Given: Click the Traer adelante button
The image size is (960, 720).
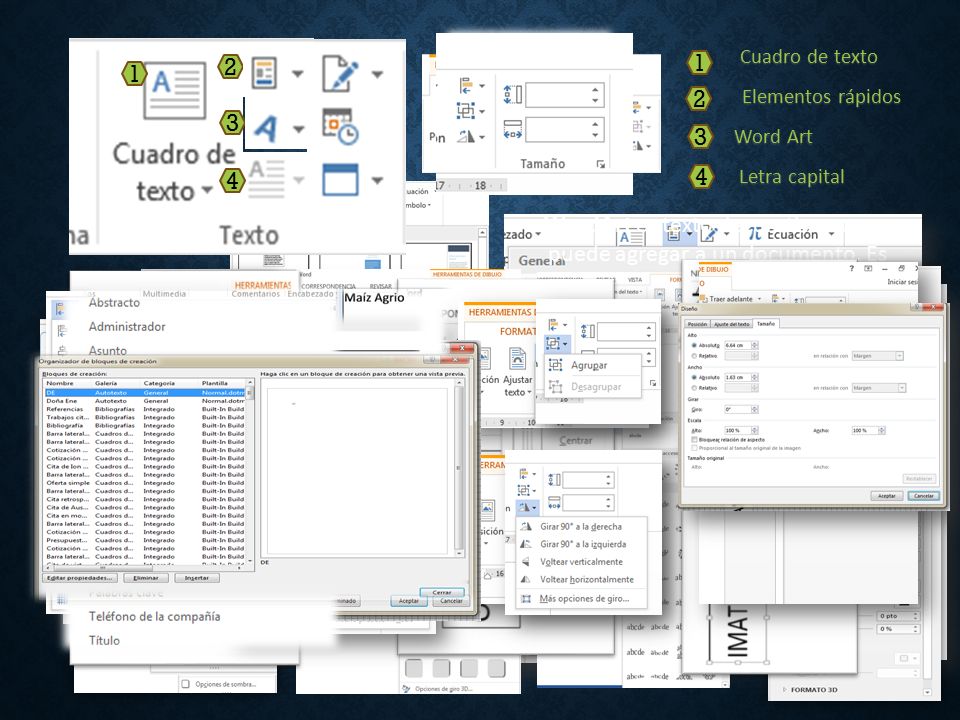Looking at the screenshot, I should [726, 299].
